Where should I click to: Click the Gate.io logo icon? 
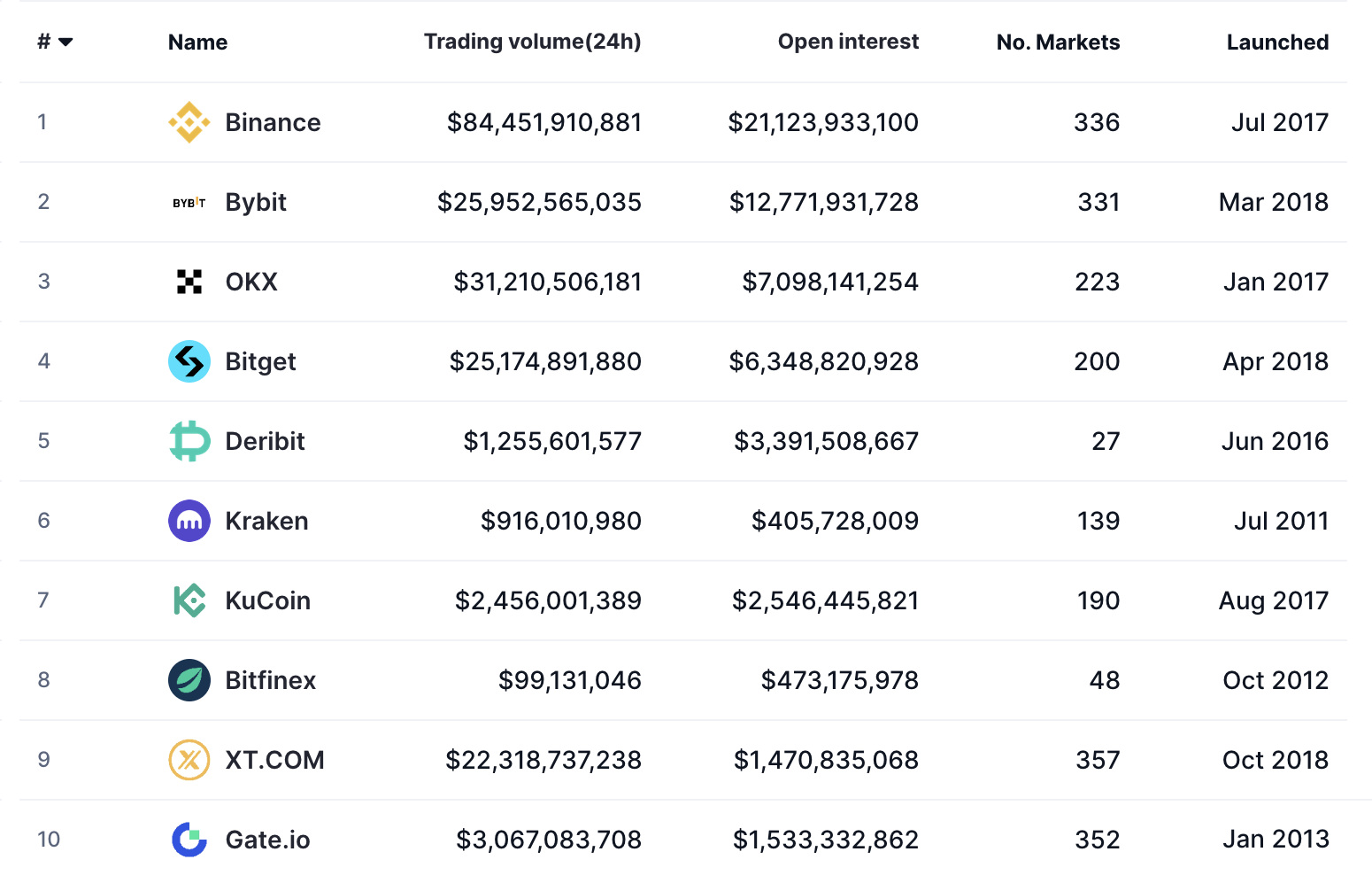(x=189, y=840)
